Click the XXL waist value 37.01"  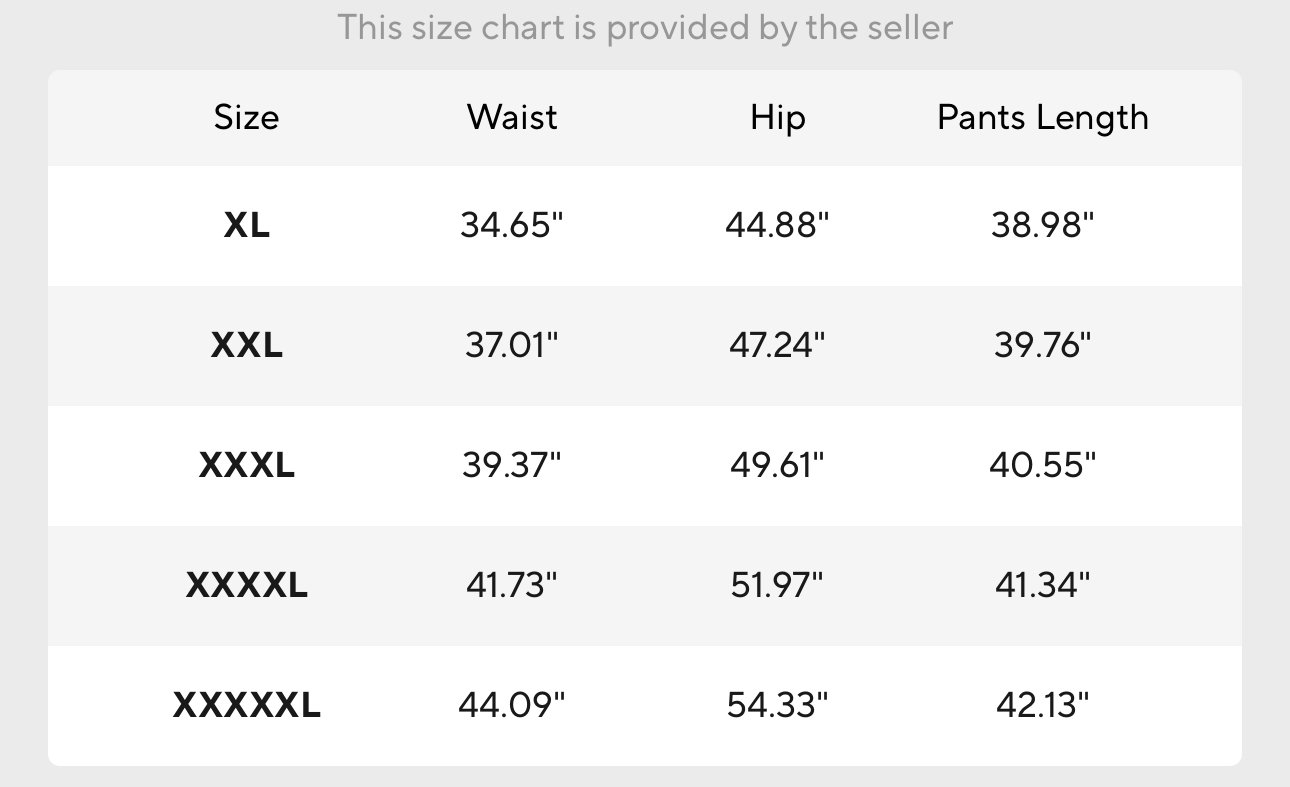click(512, 346)
